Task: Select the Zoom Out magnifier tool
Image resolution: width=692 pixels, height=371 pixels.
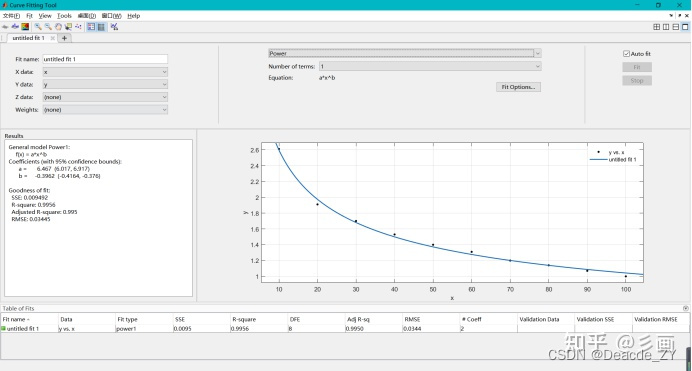Action: [x=48, y=27]
